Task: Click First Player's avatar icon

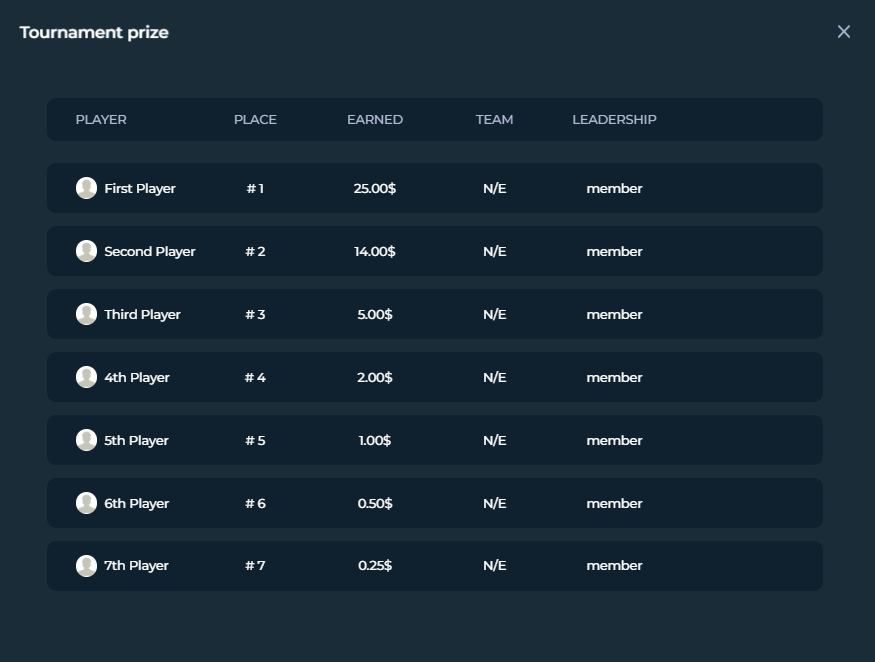Action: (86, 188)
